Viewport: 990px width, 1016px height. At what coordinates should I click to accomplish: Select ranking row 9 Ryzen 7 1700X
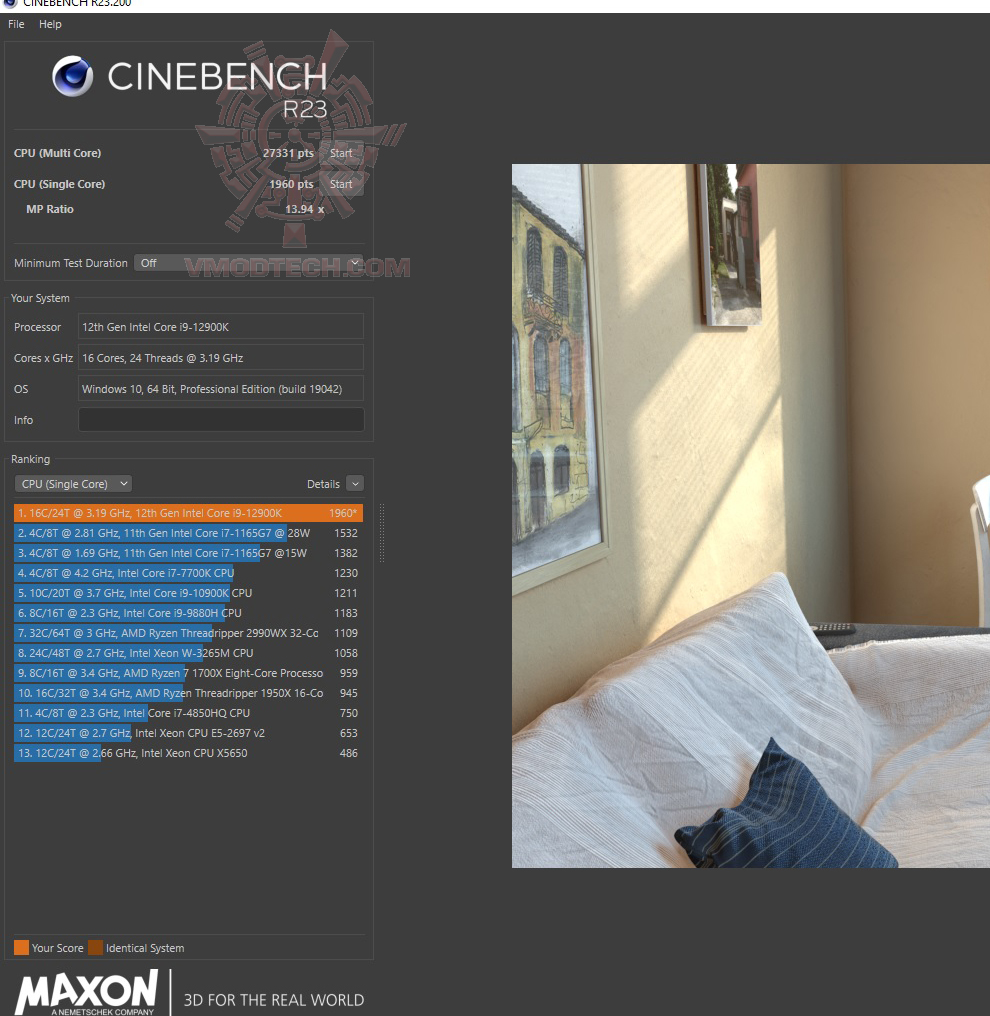pyautogui.click(x=188, y=673)
